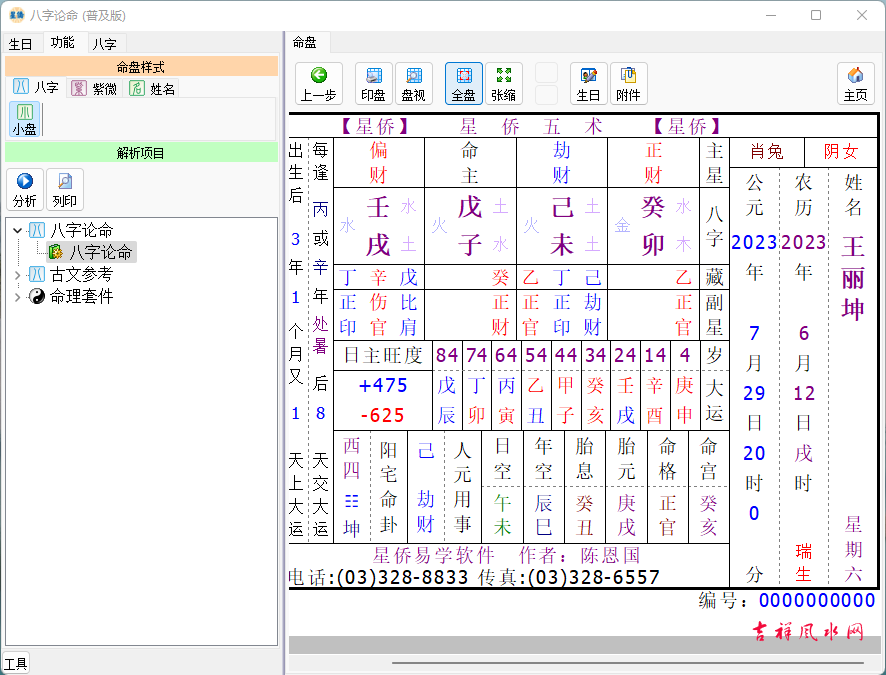Click the 星期六 weekday text
The image size is (886, 675).
pyautogui.click(x=853, y=549)
